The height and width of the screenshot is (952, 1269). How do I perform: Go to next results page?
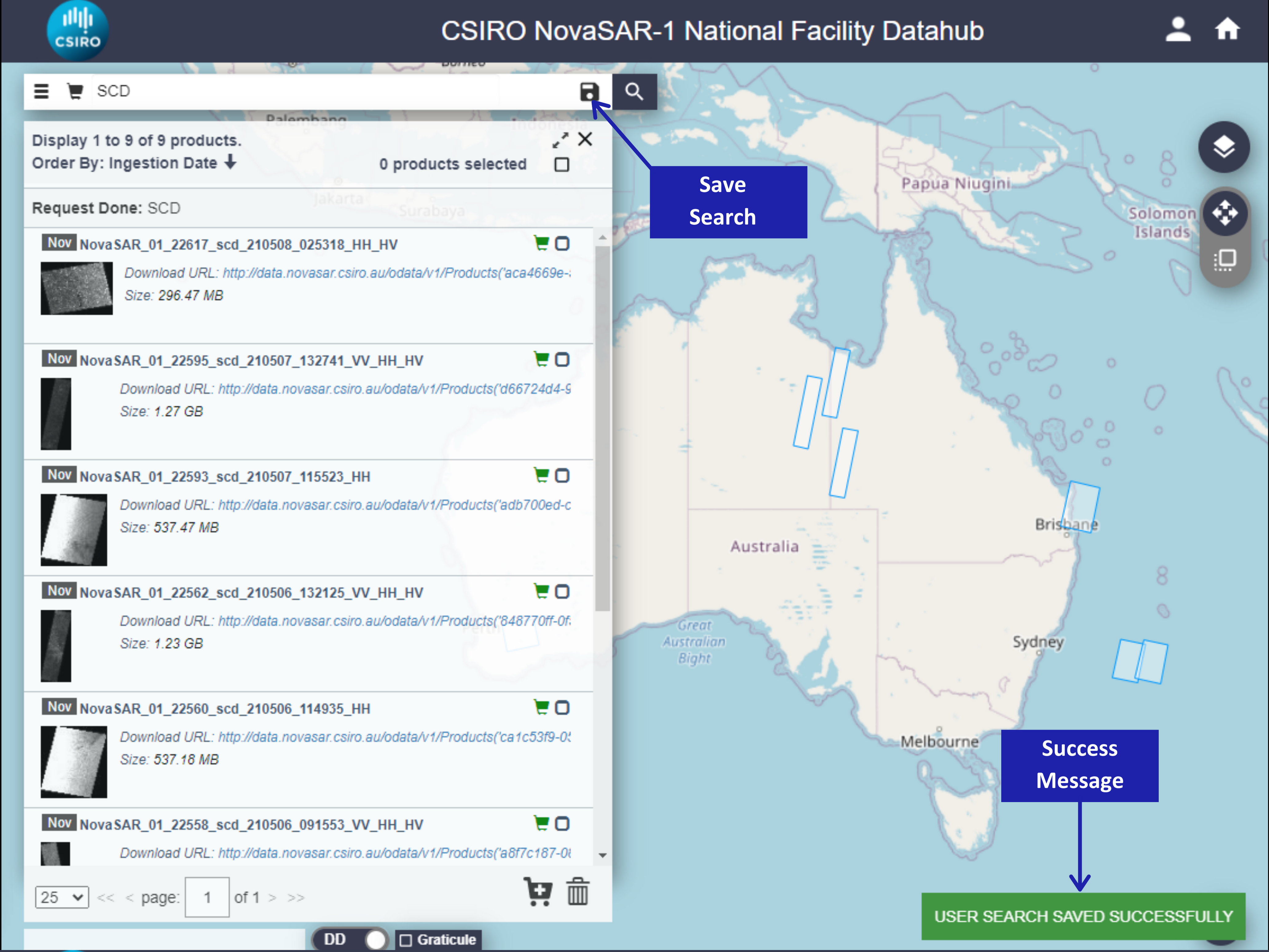pyautogui.click(x=272, y=898)
